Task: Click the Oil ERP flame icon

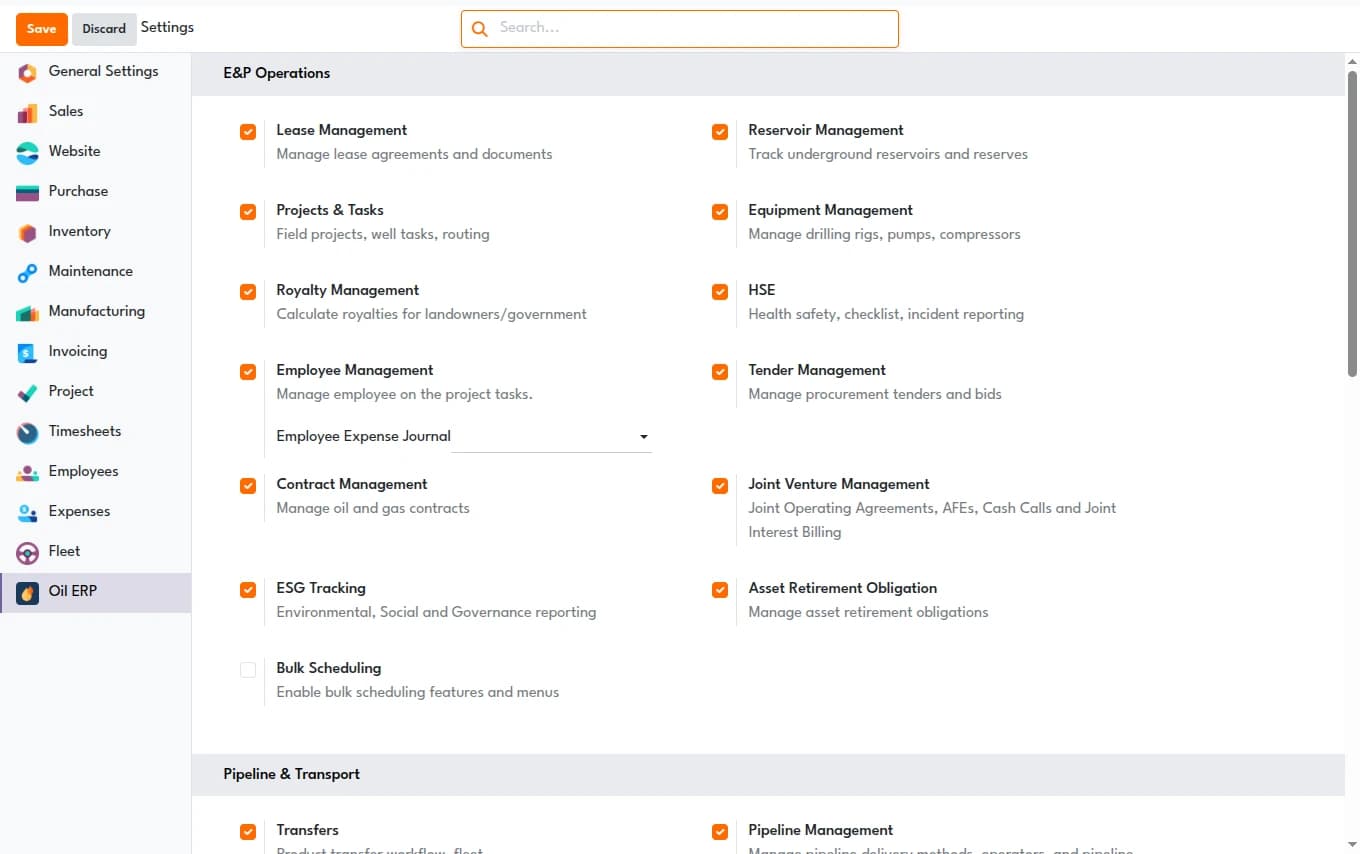Action: pos(28,592)
